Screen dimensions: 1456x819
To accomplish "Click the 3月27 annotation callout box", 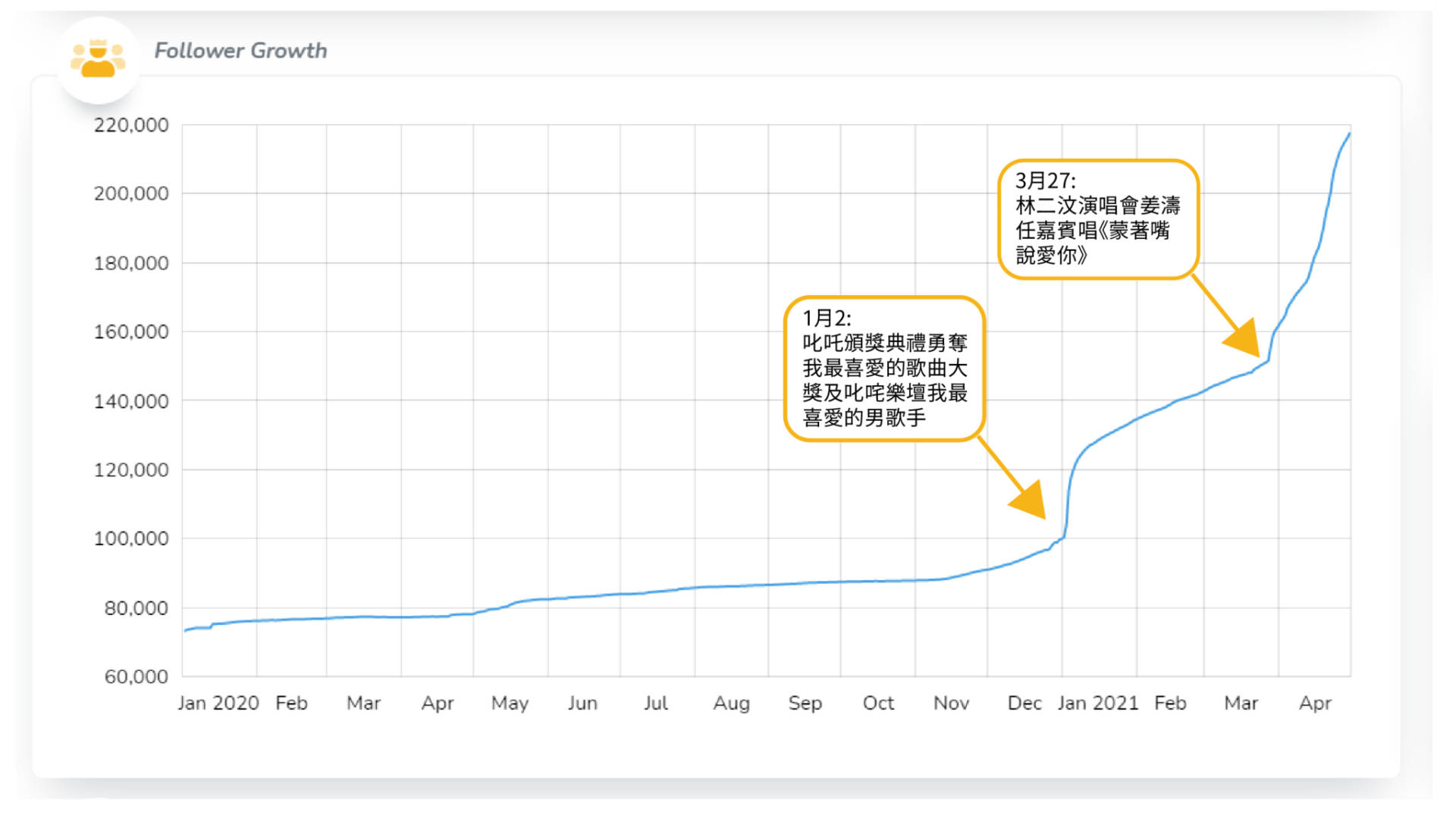I will click(x=1098, y=219).
